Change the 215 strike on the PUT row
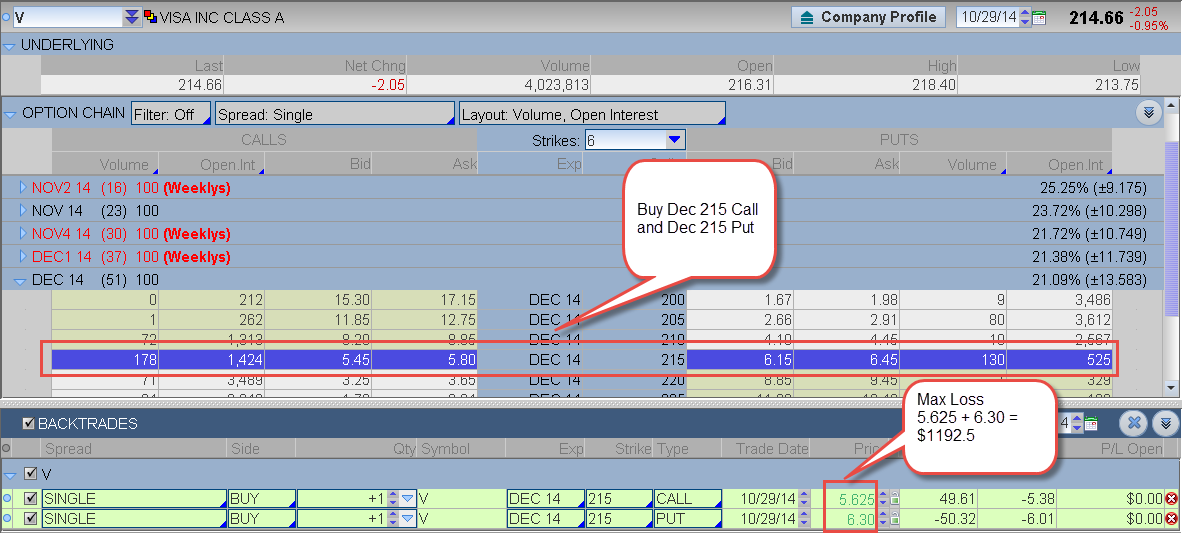Screen dimensions: 1182x533 click(620, 519)
